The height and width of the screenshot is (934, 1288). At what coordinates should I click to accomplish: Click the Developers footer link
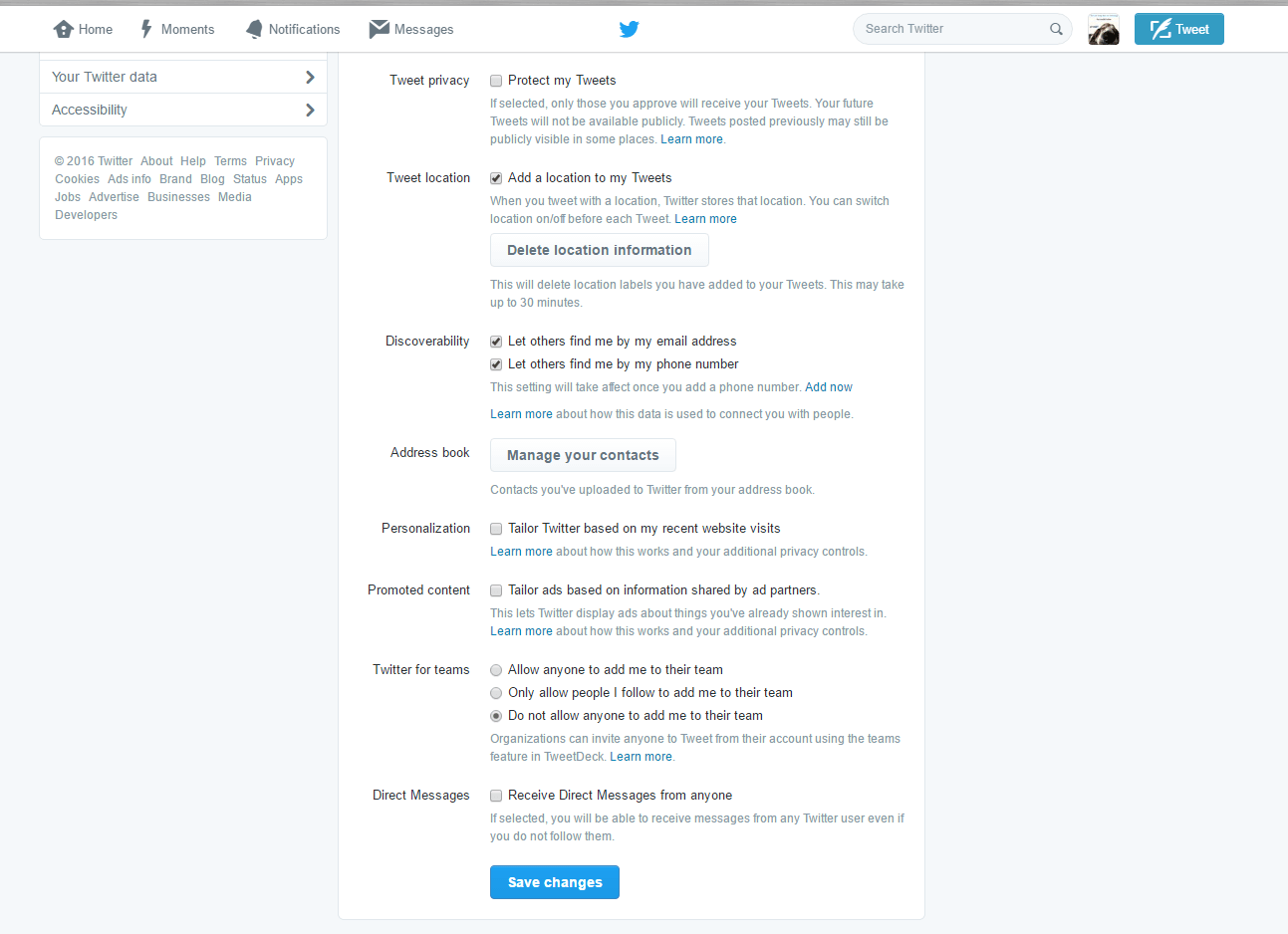[x=86, y=215]
